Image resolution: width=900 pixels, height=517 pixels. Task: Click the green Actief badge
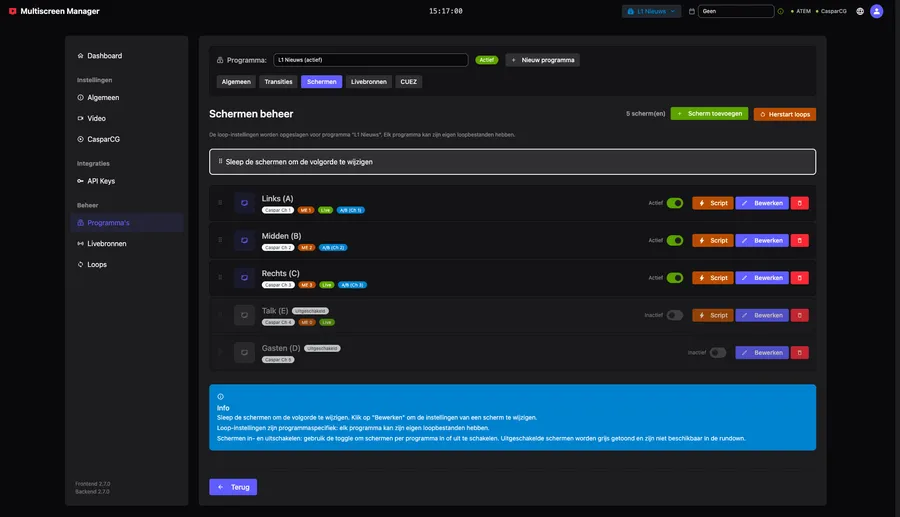pyautogui.click(x=486, y=60)
